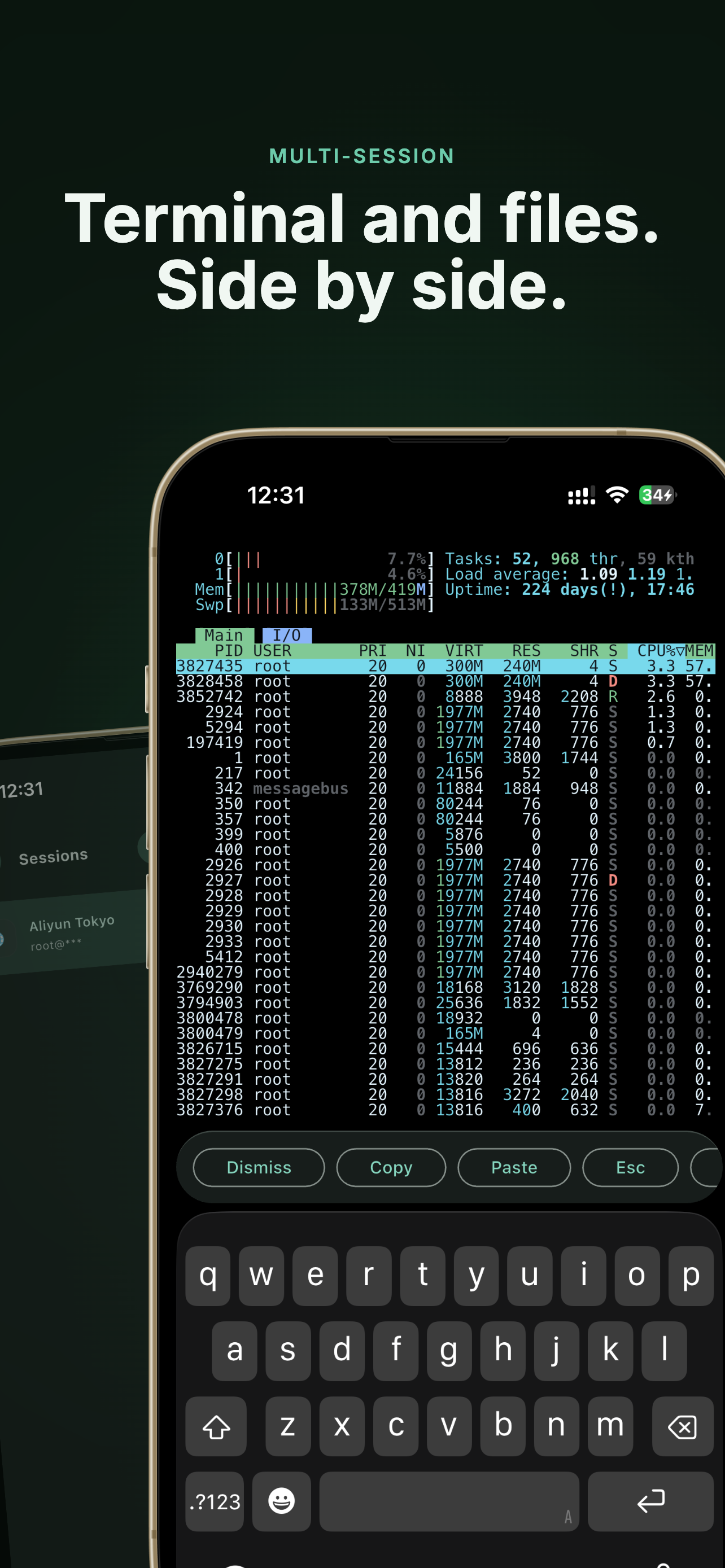Tap the shift key icon
Image resolution: width=725 pixels, height=1568 pixels.
point(216,1426)
